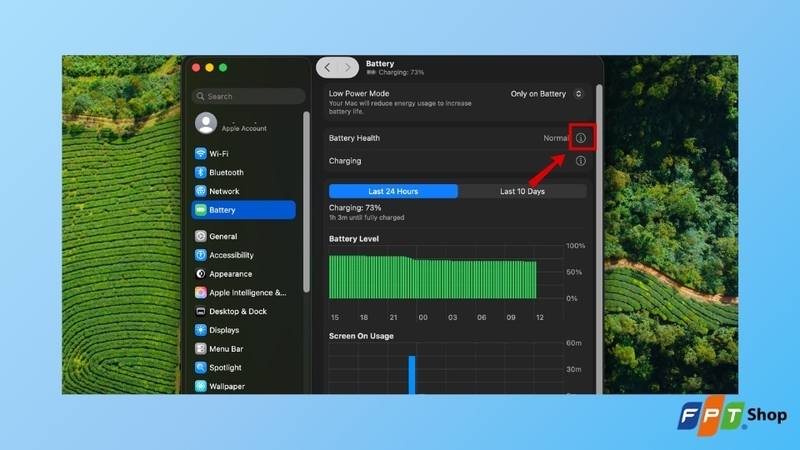Click the green Battery sidebar icon
Screen dimensions: 800x450
click(201, 210)
